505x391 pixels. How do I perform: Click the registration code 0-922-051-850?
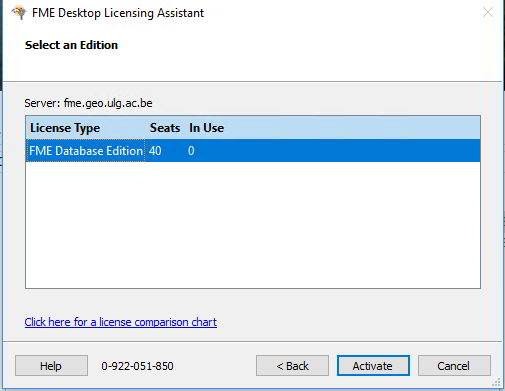click(137, 366)
